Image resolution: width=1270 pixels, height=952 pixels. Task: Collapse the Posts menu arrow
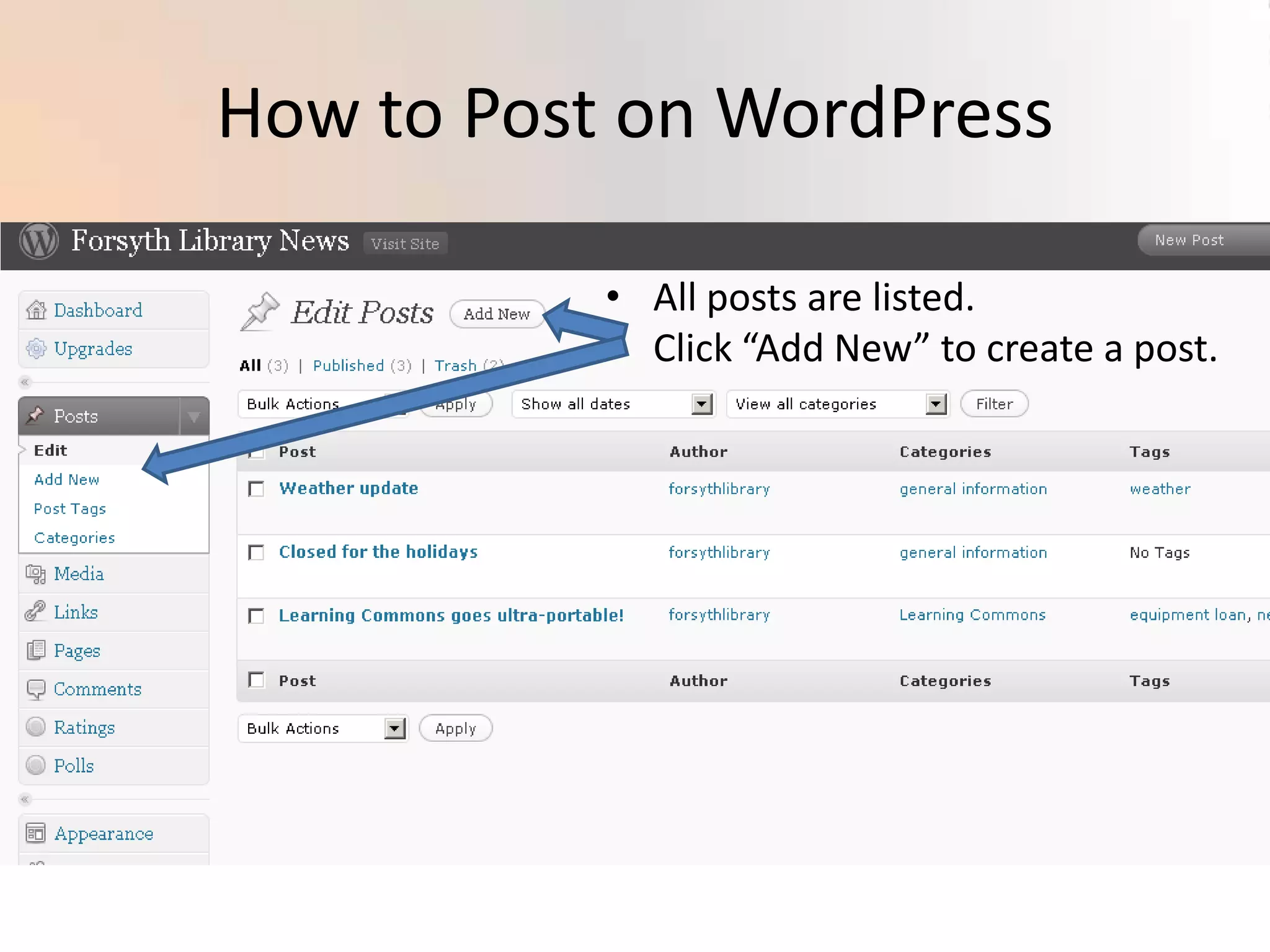click(x=194, y=416)
